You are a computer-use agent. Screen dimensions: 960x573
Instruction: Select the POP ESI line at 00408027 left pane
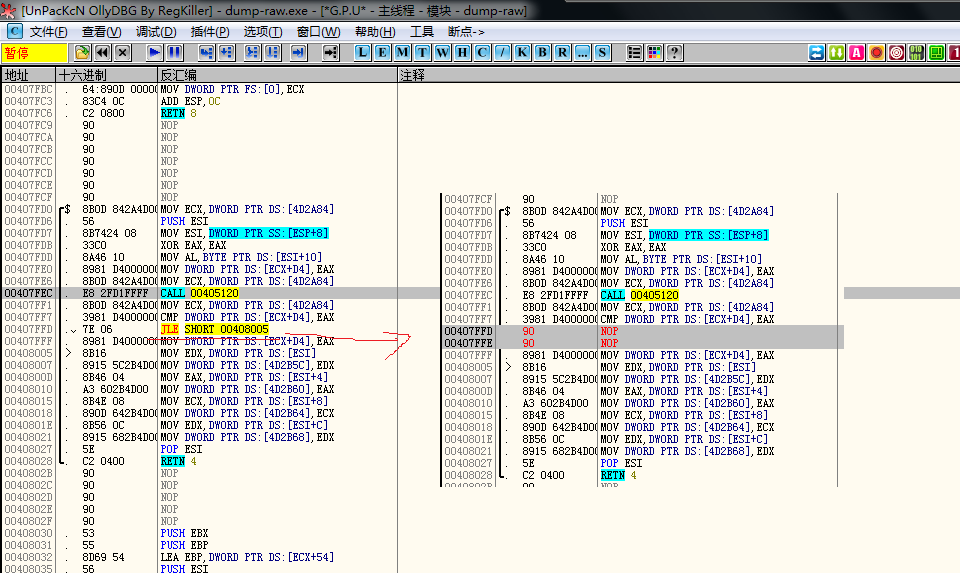coord(181,449)
